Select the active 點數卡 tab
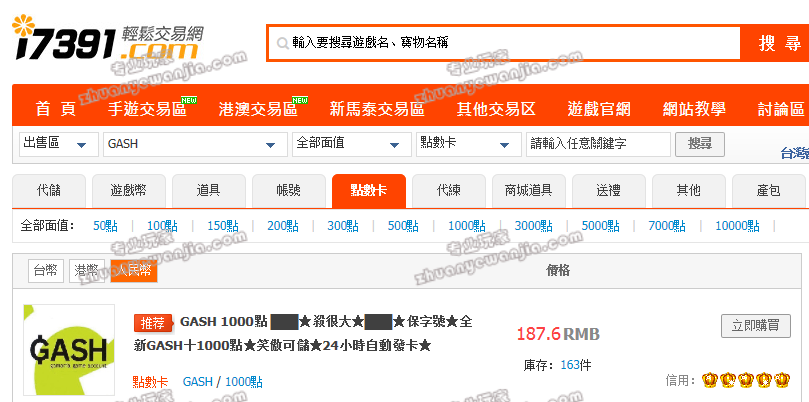The width and height of the screenshot is (809, 402). pyautogui.click(x=369, y=191)
